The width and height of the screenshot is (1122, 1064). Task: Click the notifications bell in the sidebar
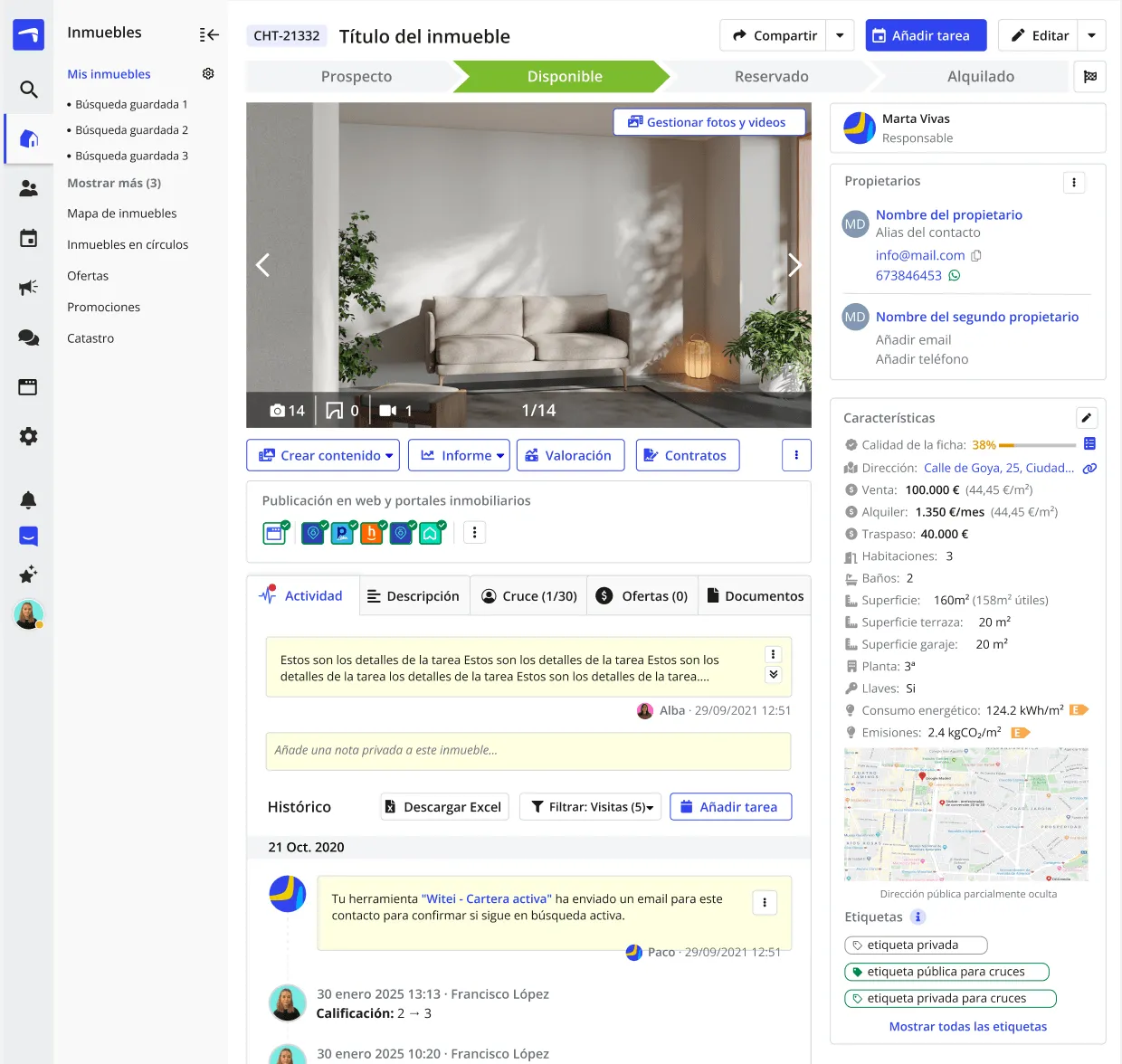(x=28, y=499)
